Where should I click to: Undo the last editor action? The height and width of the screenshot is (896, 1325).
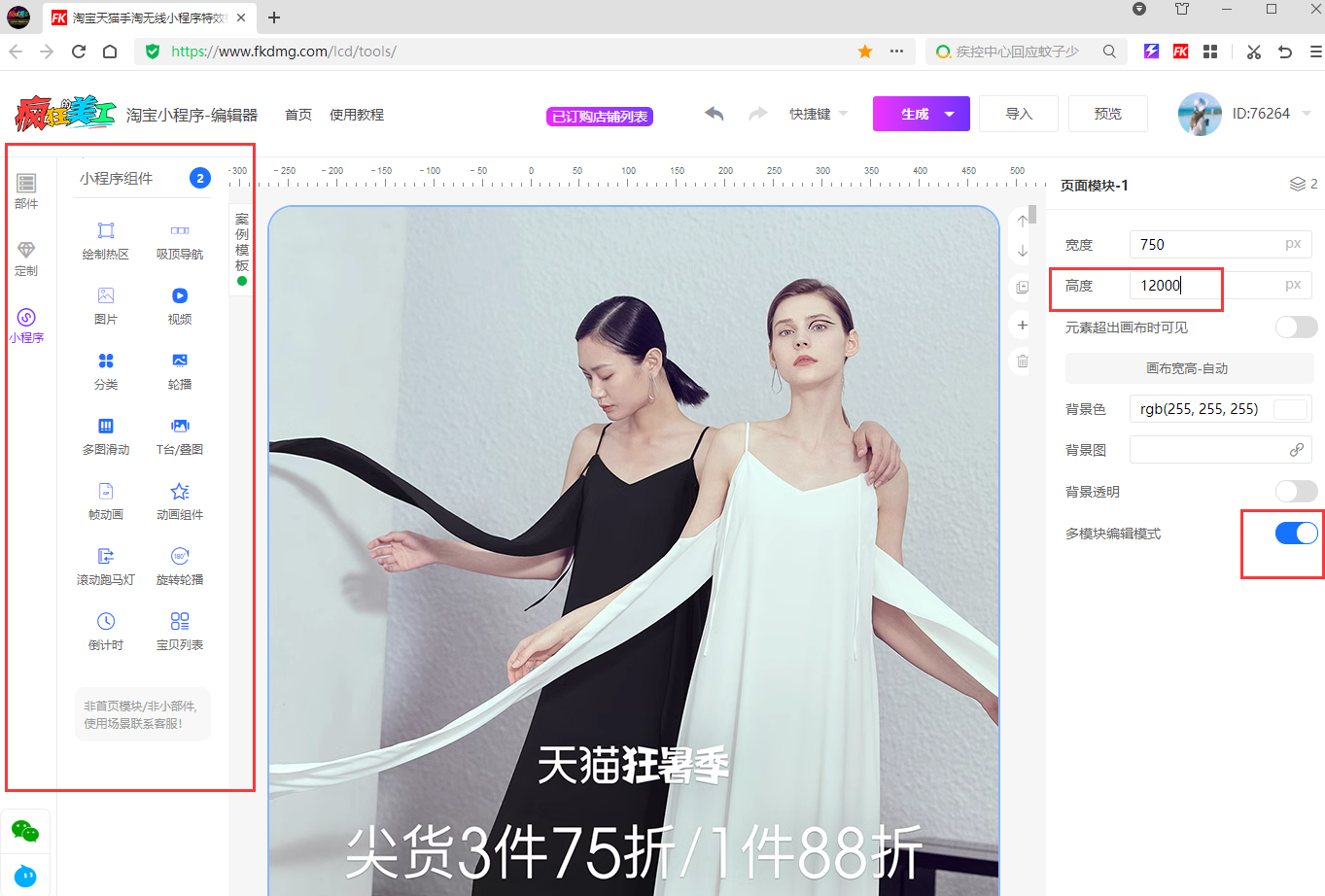click(715, 114)
